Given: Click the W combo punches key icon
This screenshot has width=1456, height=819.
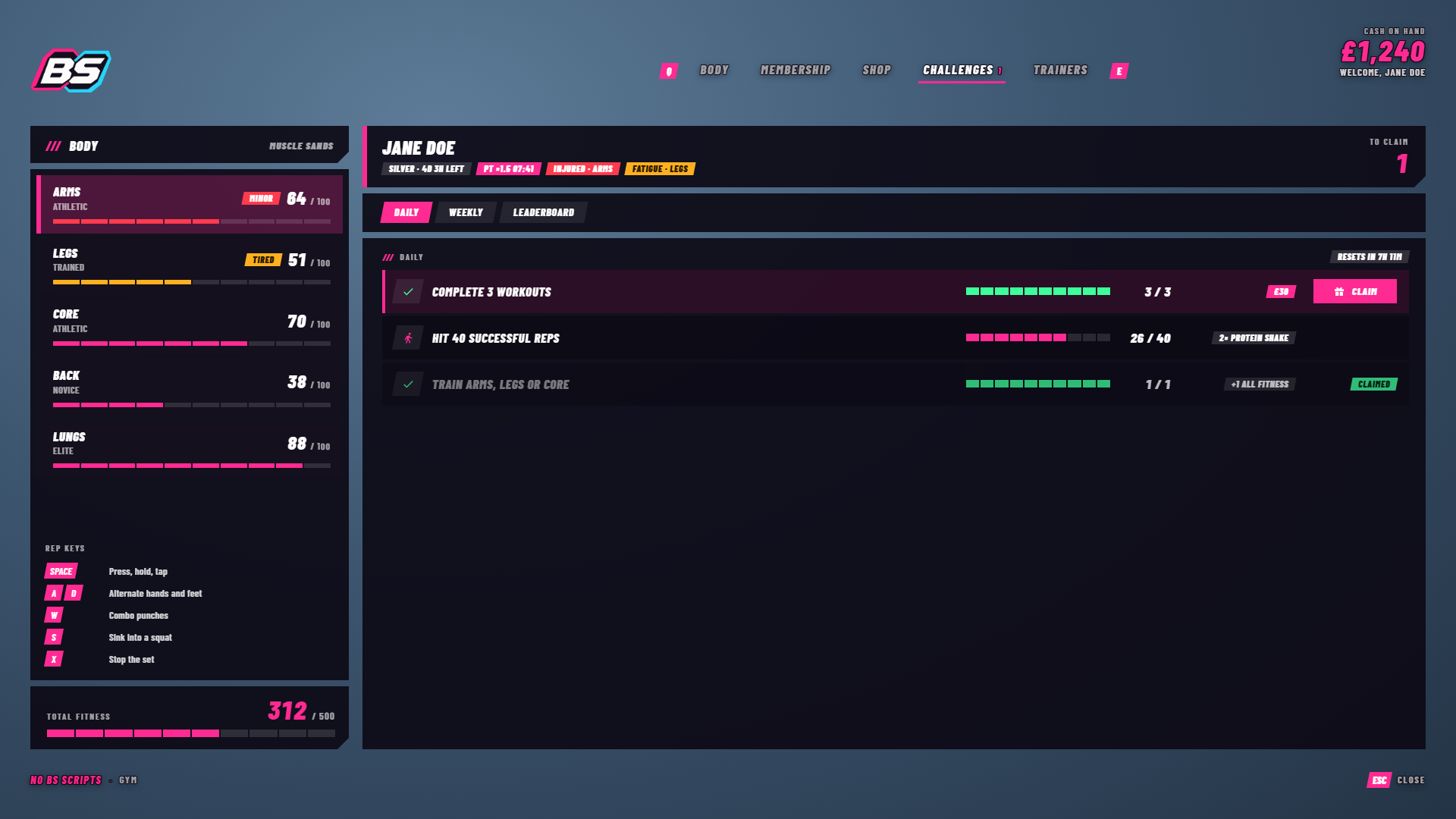Looking at the screenshot, I should [54, 615].
